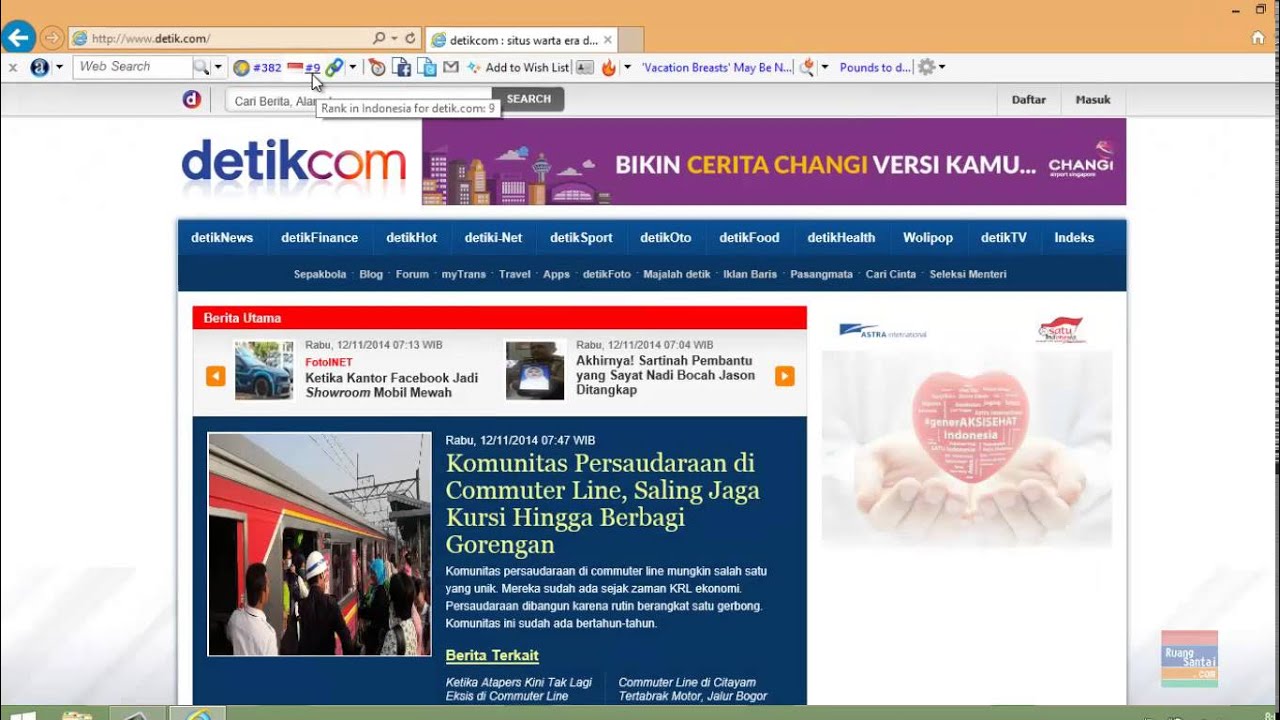1280x720 pixels.
Task: Click the Internet Explorer taskbar icon
Action: coord(198,714)
